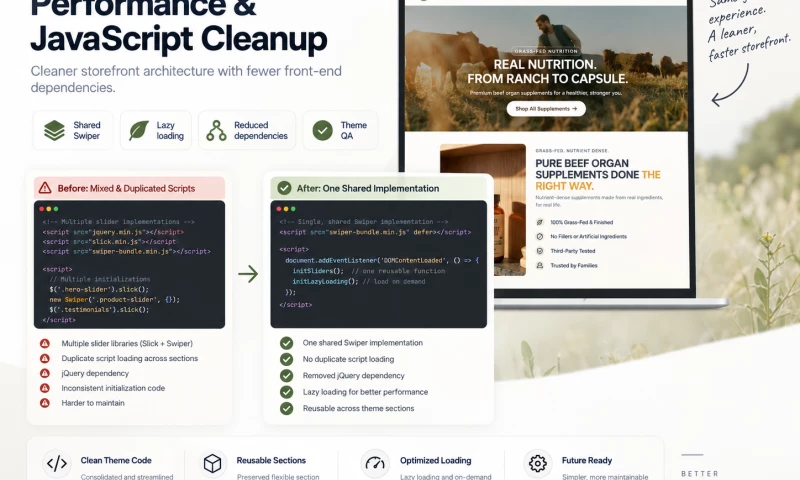The width and height of the screenshot is (800, 480).
Task: Select the Lazy loading badge
Action: [x=156, y=131]
